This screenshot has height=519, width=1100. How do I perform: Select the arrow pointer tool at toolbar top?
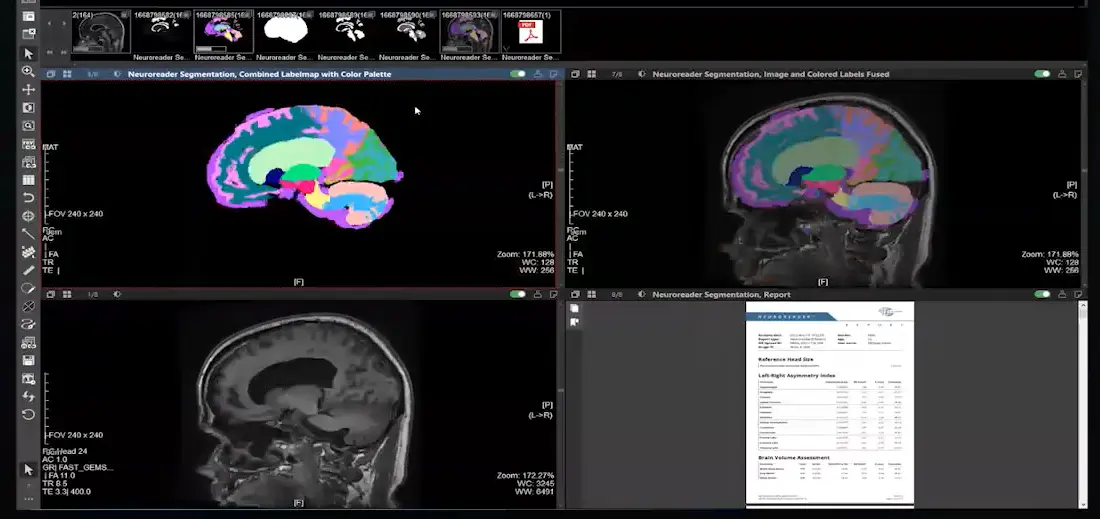[28, 53]
